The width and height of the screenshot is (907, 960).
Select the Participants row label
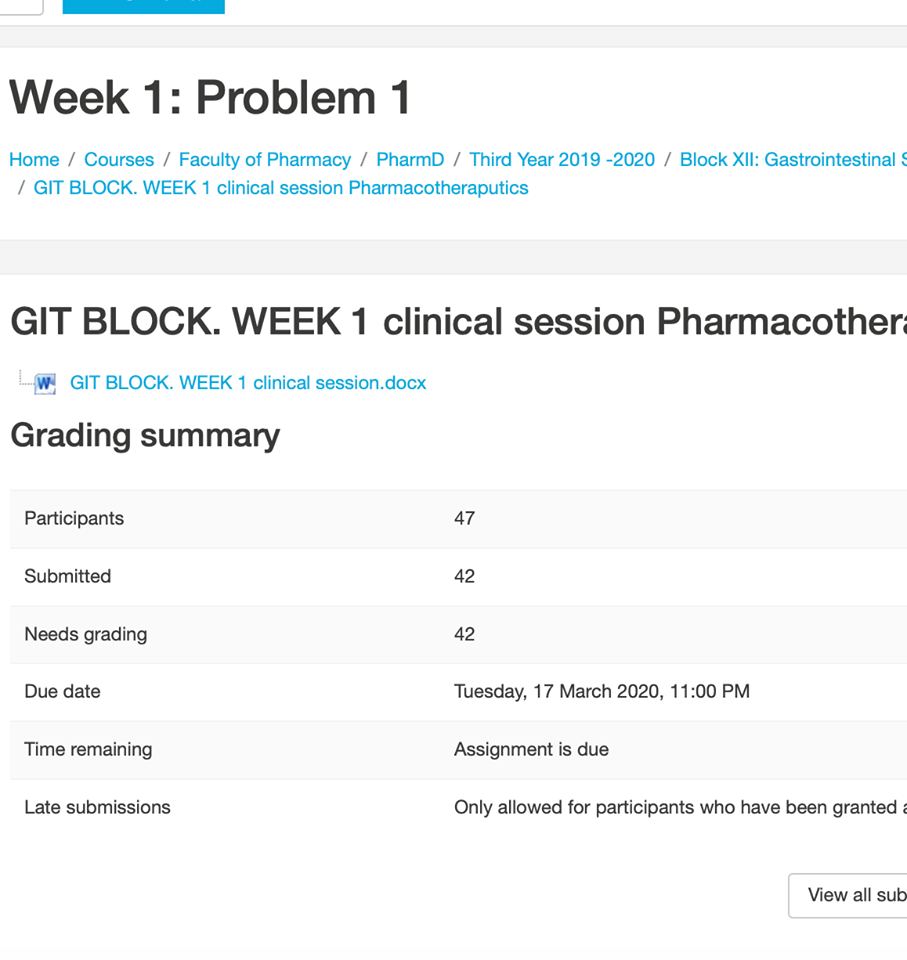(74, 518)
